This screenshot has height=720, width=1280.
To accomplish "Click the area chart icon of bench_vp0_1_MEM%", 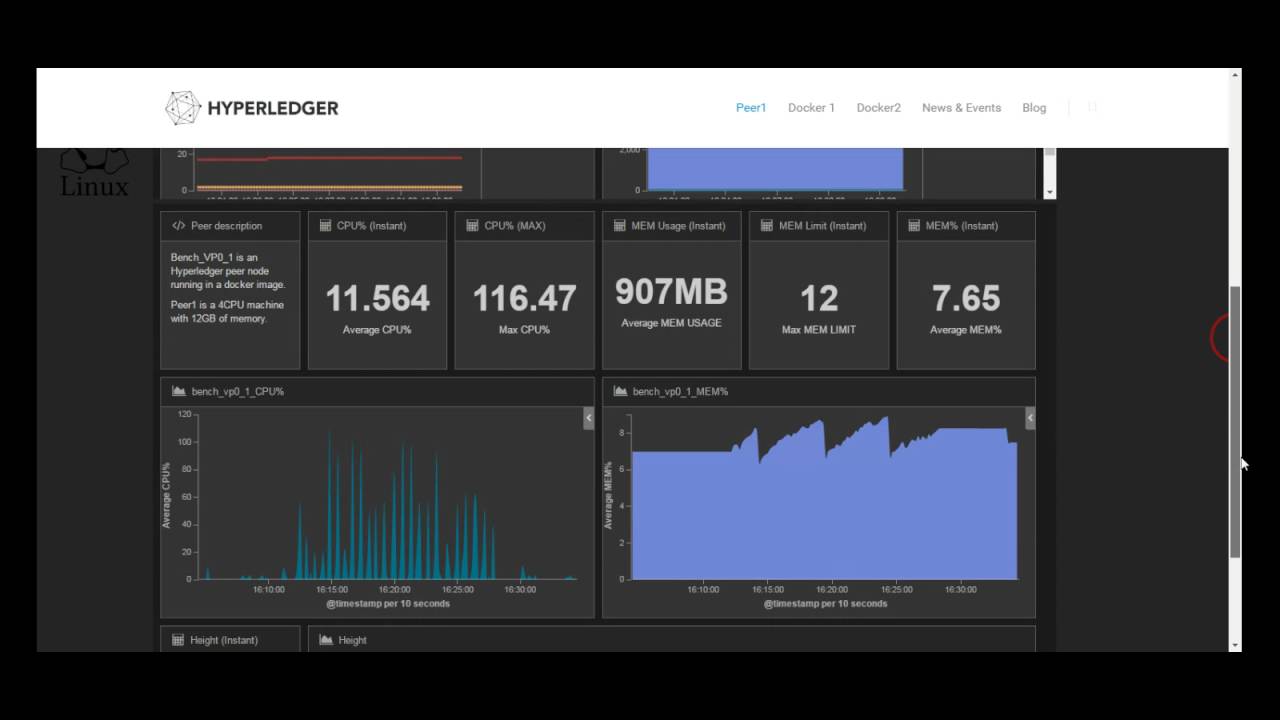I will (x=620, y=391).
